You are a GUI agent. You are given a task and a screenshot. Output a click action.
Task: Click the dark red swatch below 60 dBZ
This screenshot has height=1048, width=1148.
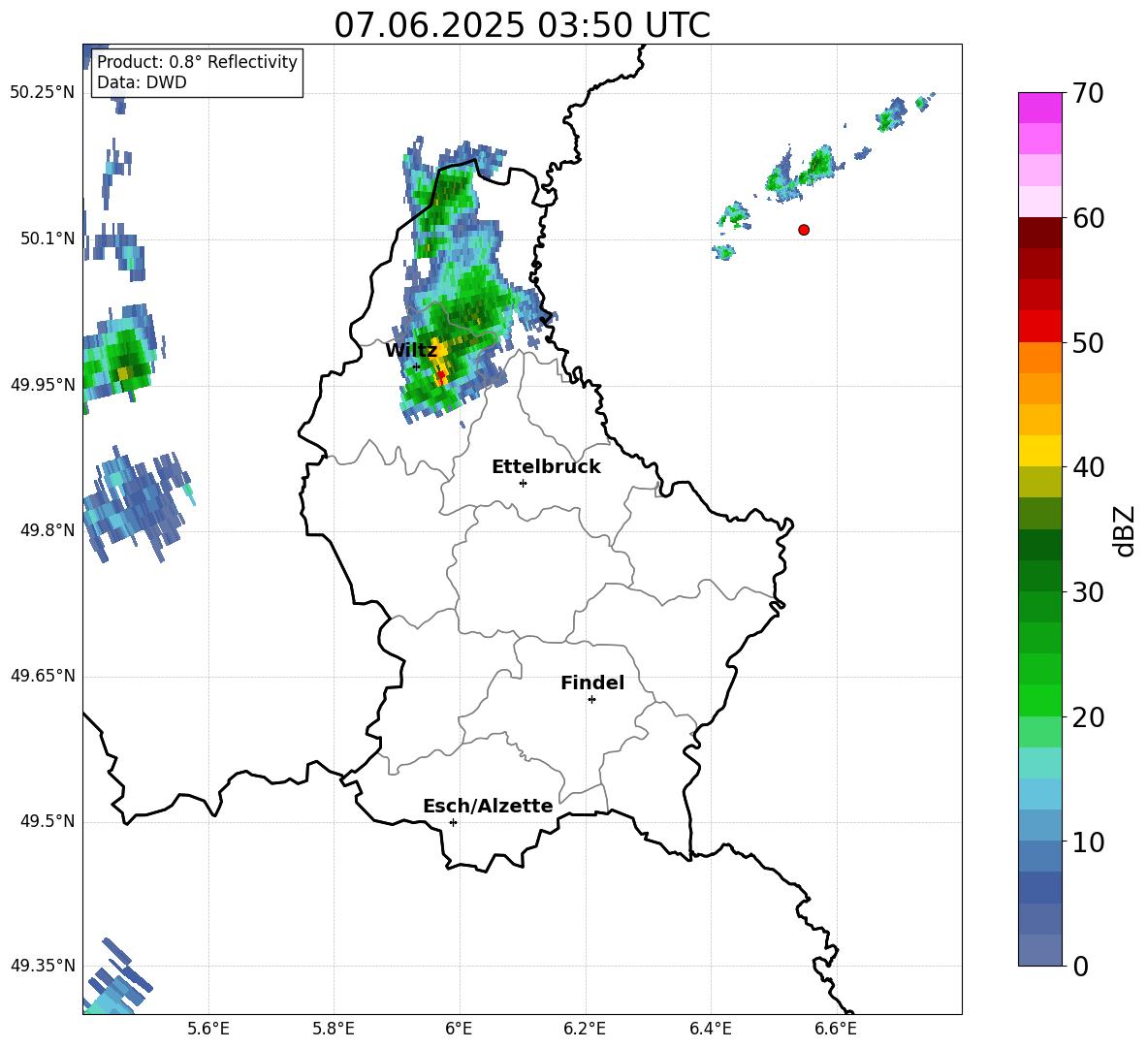pyautogui.click(x=1039, y=233)
